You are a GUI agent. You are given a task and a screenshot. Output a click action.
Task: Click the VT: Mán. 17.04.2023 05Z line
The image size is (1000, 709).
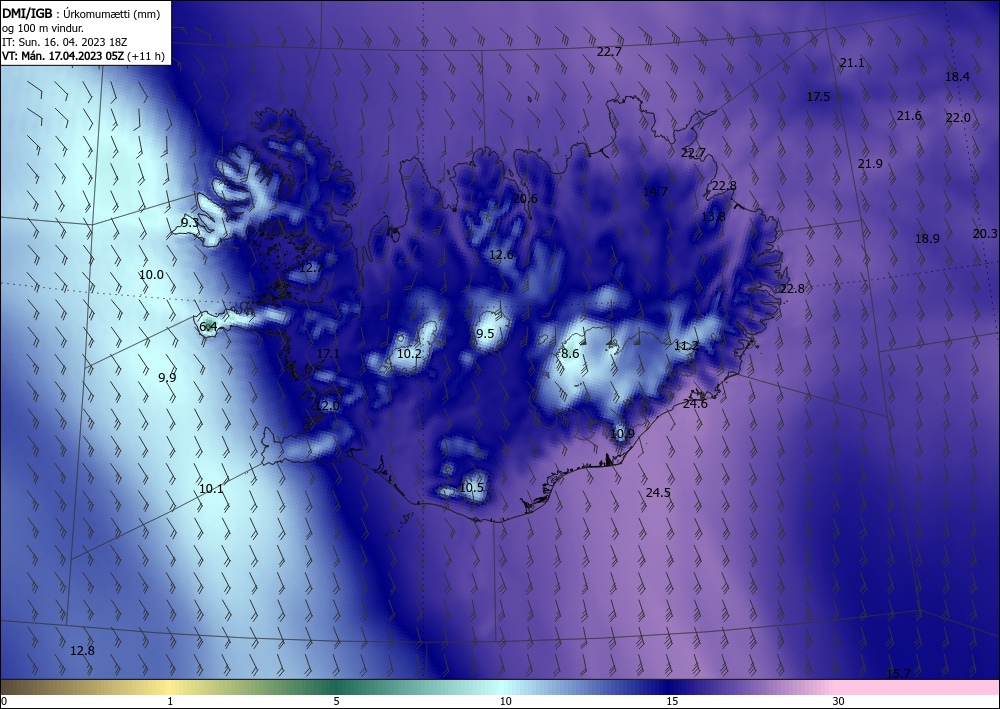(x=83, y=56)
